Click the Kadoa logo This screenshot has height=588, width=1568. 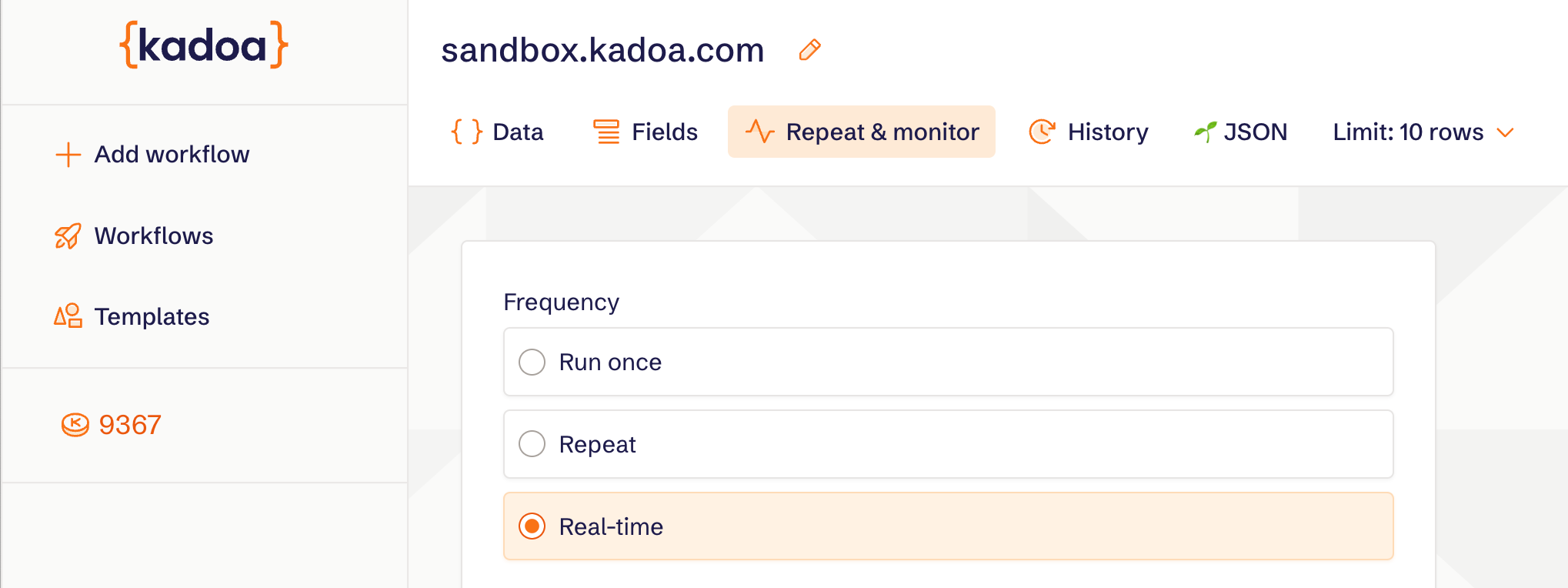pos(204,45)
